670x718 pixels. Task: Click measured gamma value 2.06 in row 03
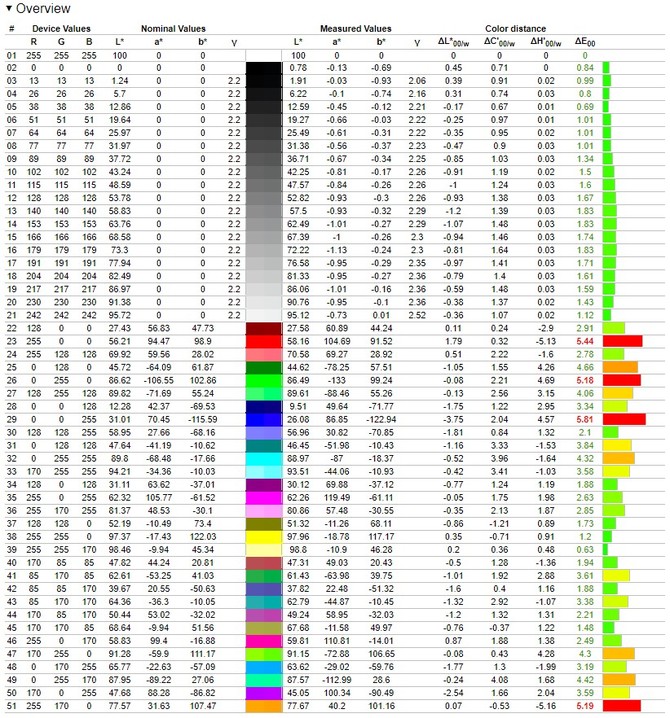pyautogui.click(x=417, y=81)
